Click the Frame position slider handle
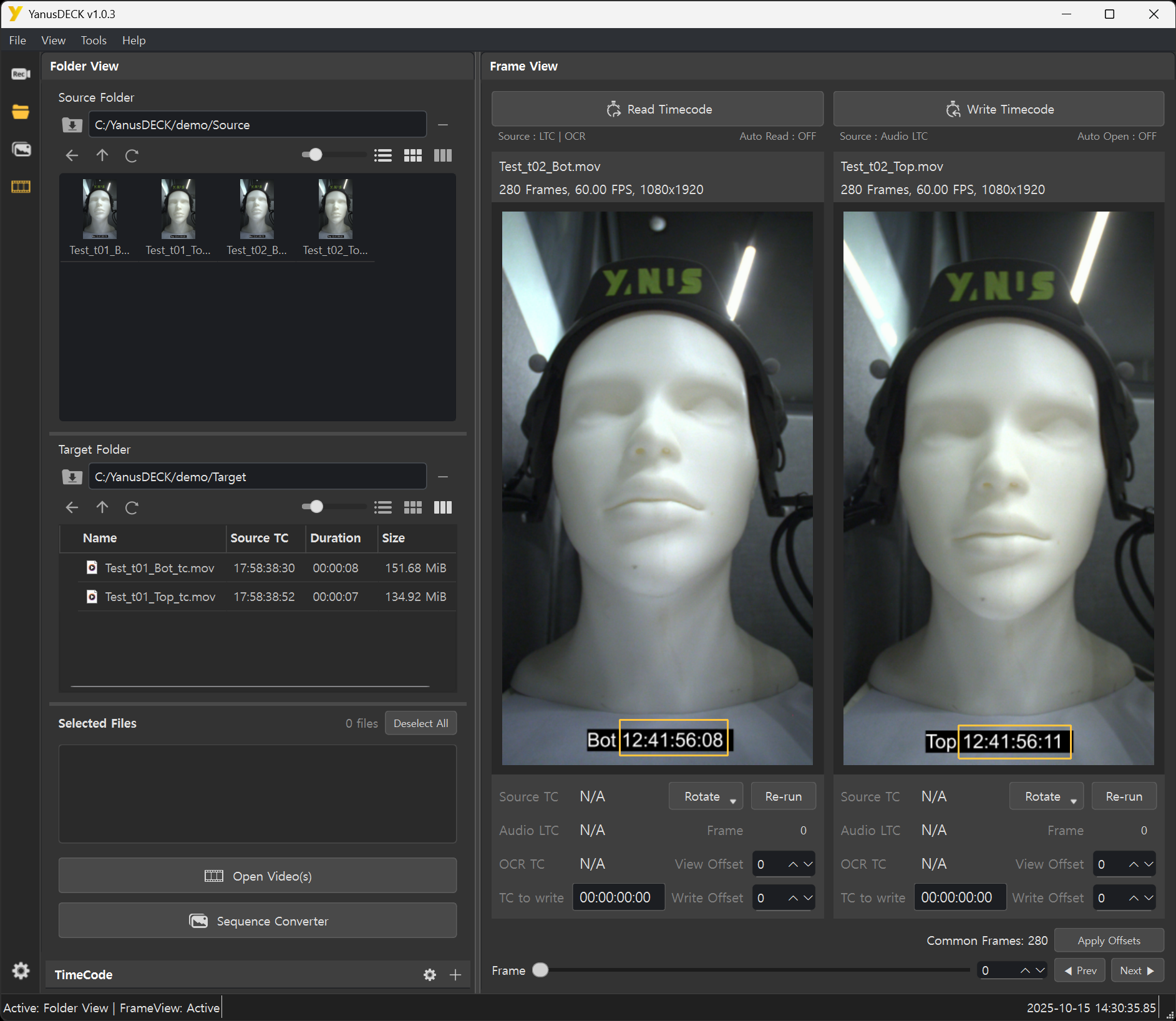Screen dimensions: 1176x1021 541,970
